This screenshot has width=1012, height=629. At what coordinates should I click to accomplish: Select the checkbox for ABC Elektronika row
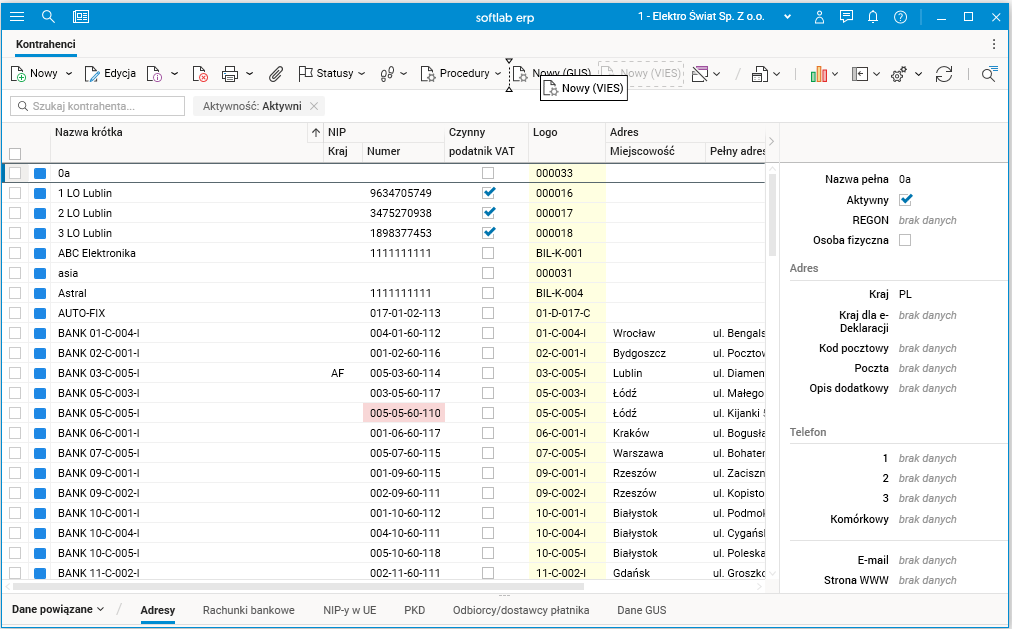pos(15,253)
